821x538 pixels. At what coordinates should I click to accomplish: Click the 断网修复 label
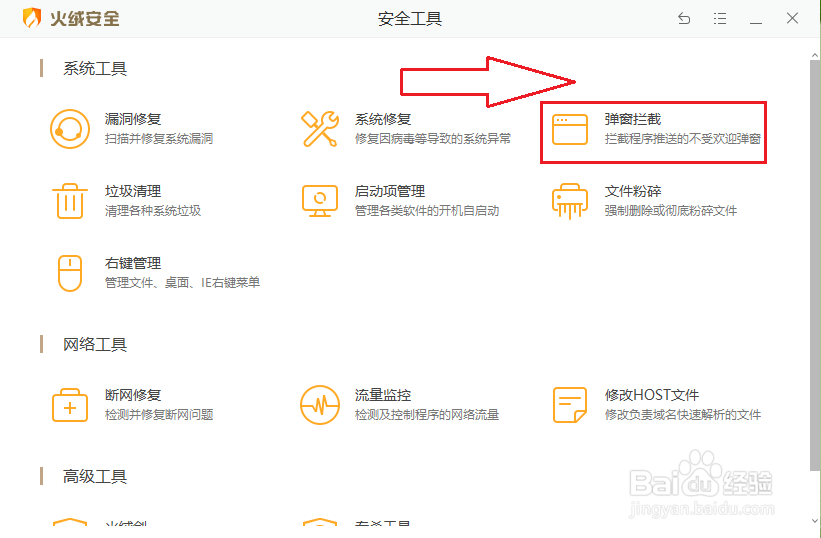(133, 395)
